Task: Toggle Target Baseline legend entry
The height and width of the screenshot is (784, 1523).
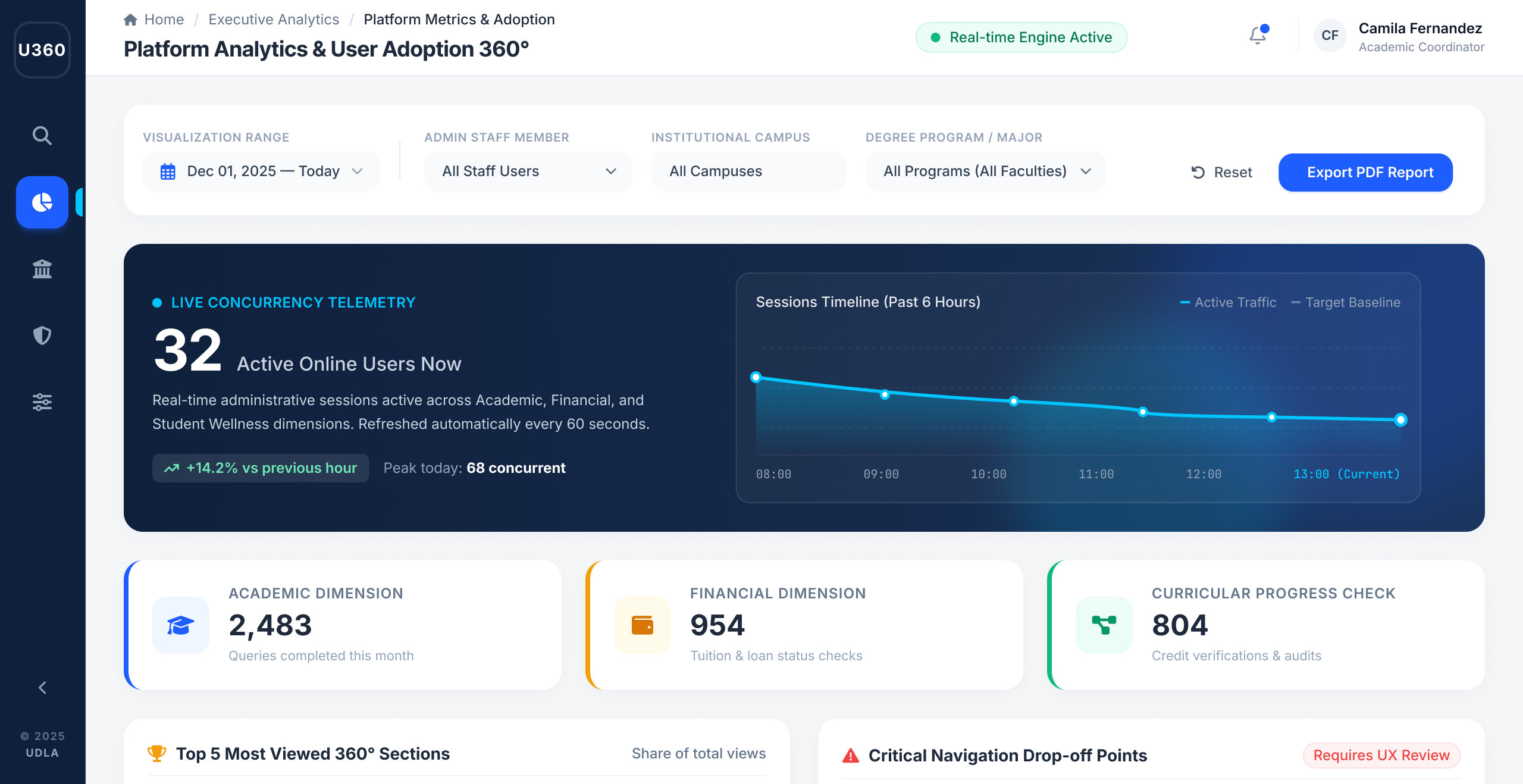Action: click(x=1346, y=302)
